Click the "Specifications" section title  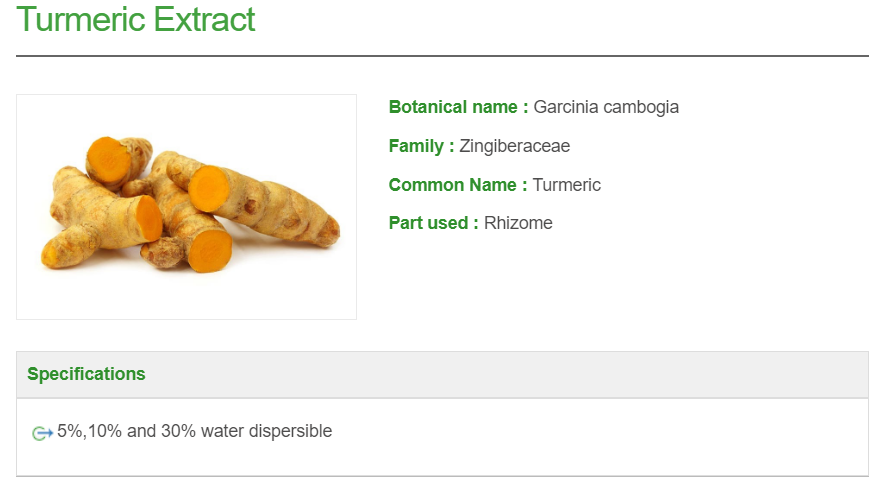coord(86,374)
